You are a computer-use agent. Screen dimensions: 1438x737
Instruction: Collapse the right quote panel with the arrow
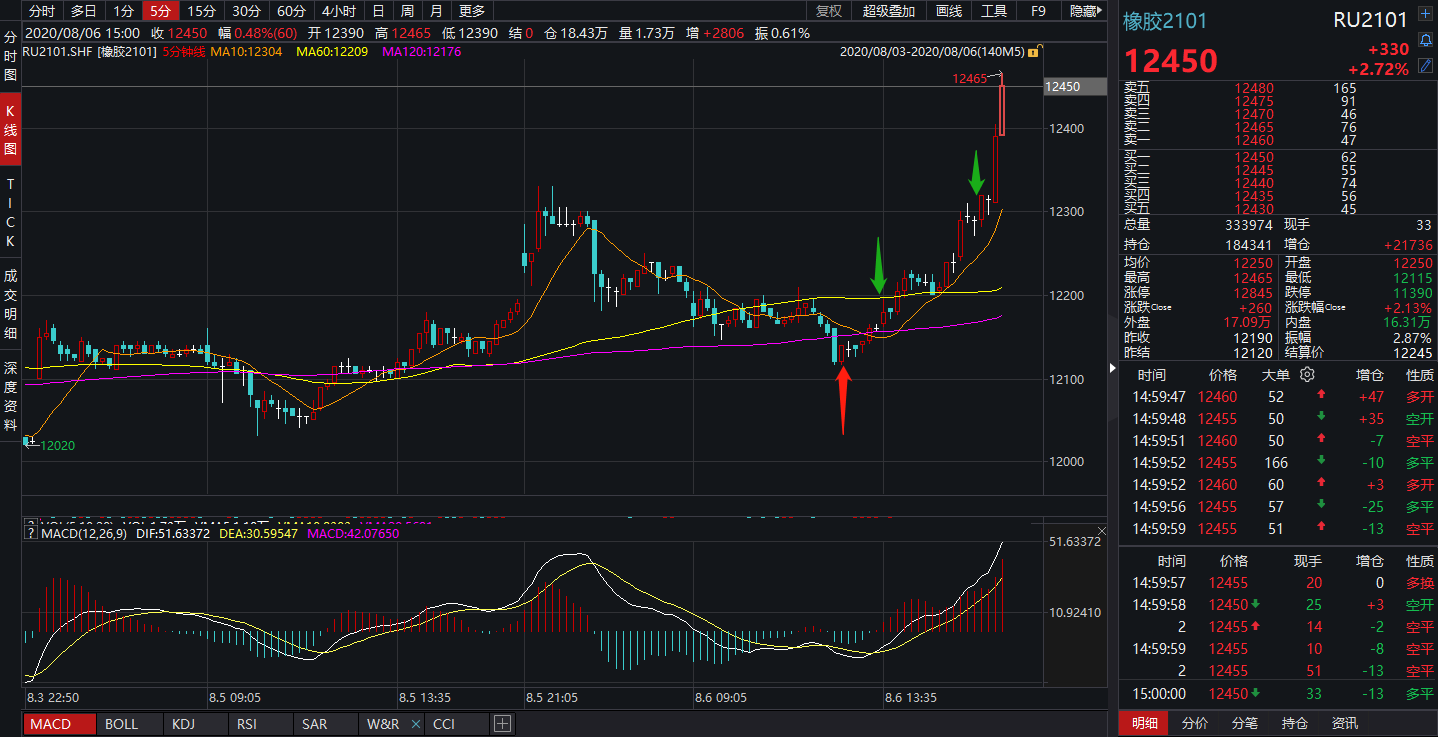(x=1114, y=368)
